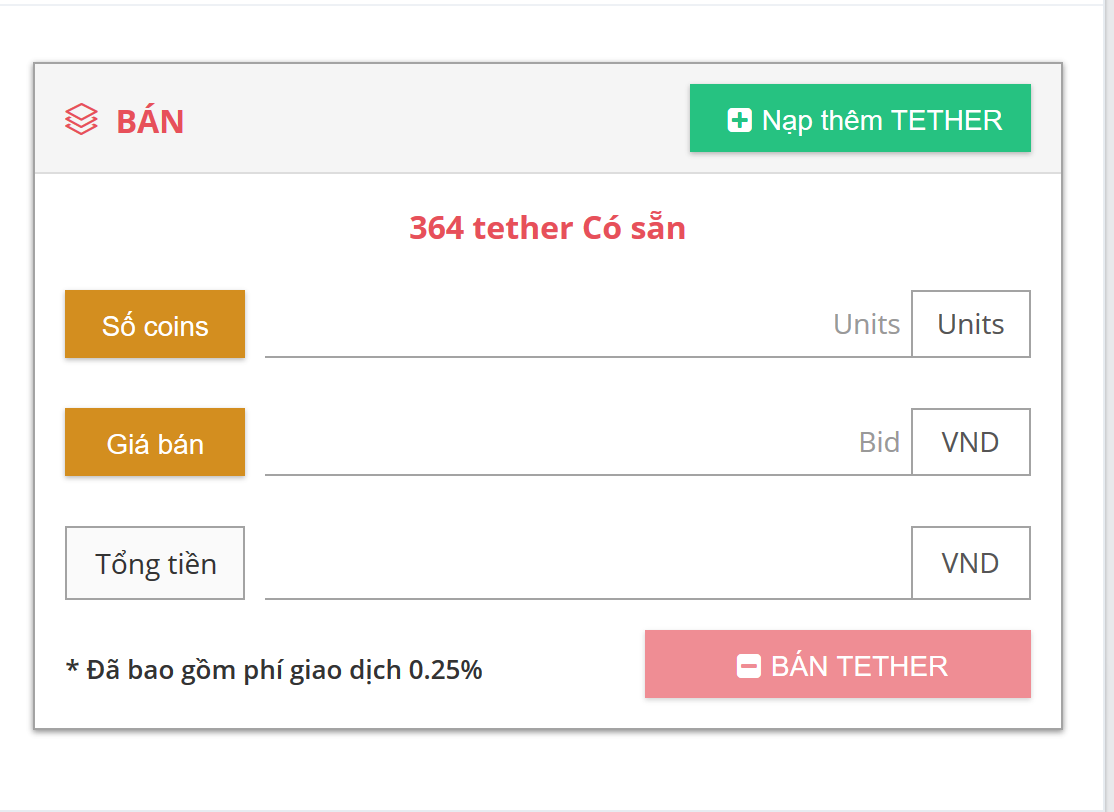Click the orange Số coins label
The width and height of the screenshot is (1114, 812).
click(x=155, y=325)
